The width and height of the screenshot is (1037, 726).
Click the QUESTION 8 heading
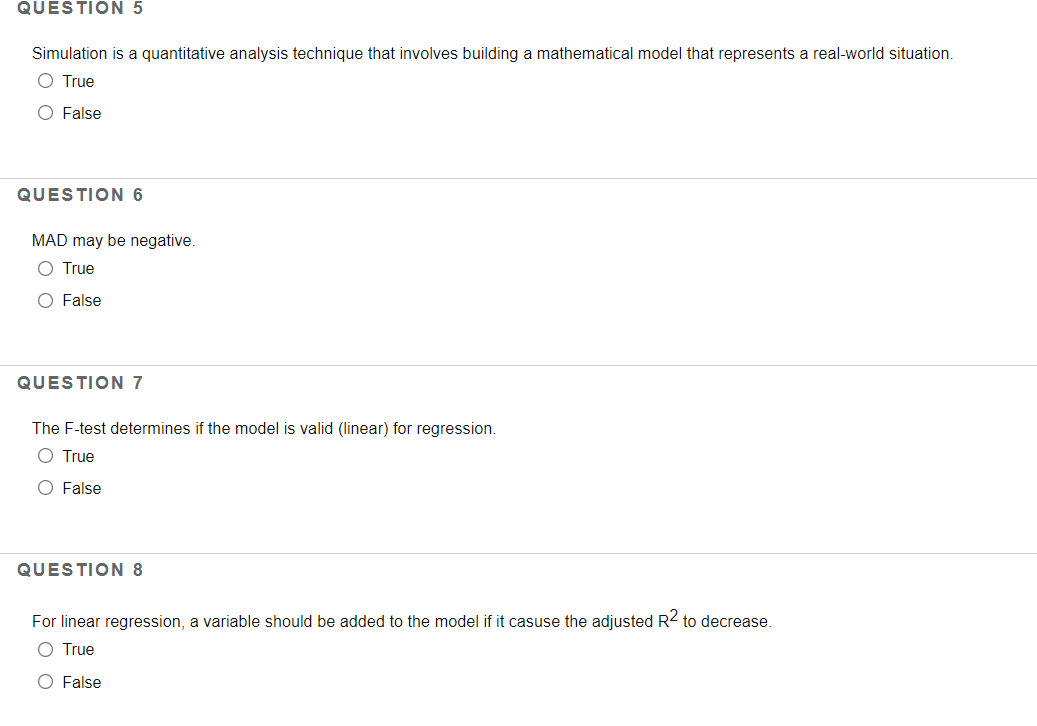click(79, 569)
